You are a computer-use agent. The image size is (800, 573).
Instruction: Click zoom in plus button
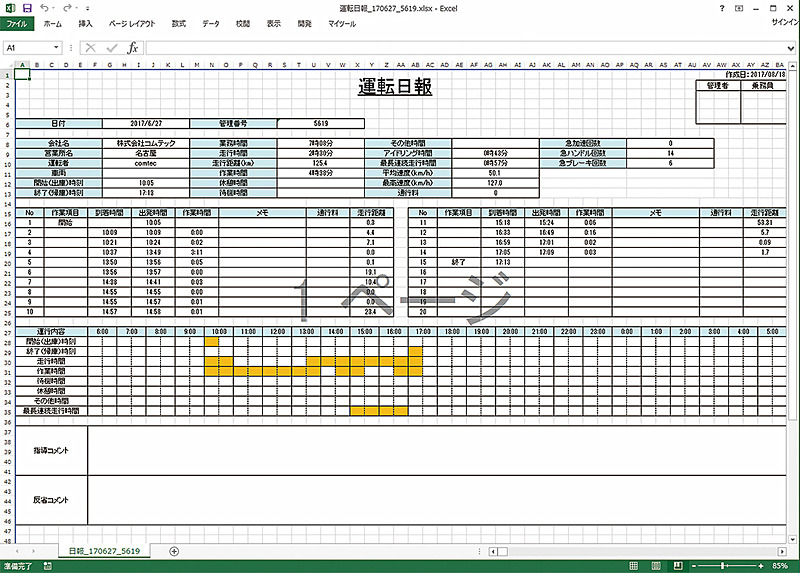(x=761, y=566)
